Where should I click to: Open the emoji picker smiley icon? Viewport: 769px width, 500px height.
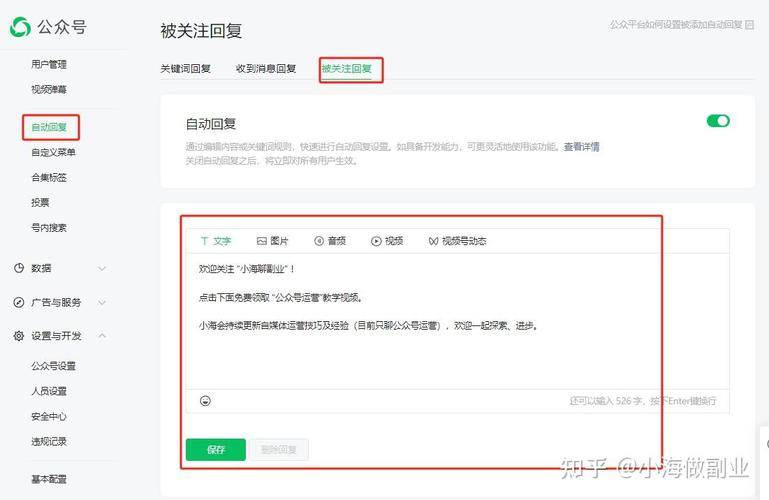[205, 401]
